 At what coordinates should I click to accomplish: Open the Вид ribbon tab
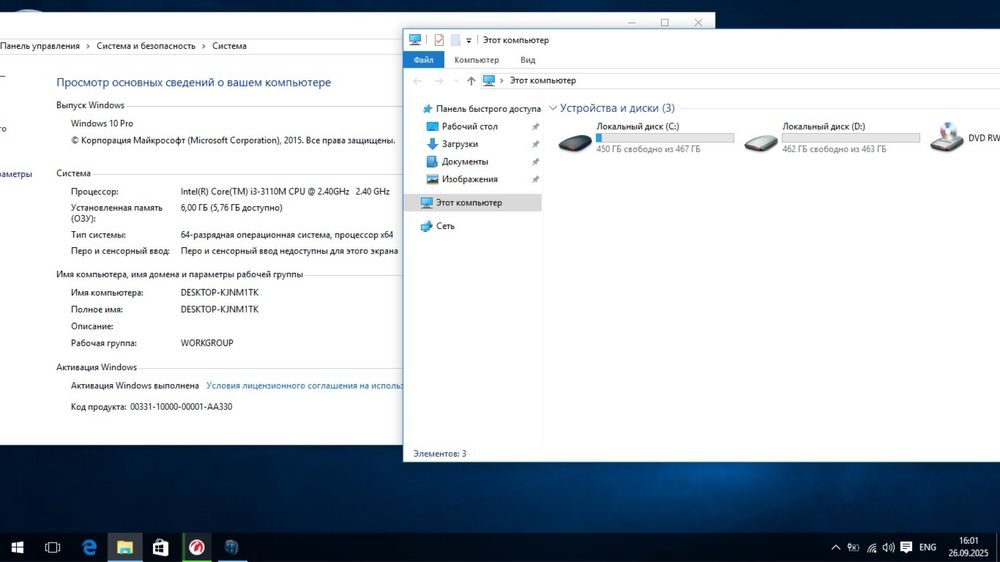coord(527,60)
